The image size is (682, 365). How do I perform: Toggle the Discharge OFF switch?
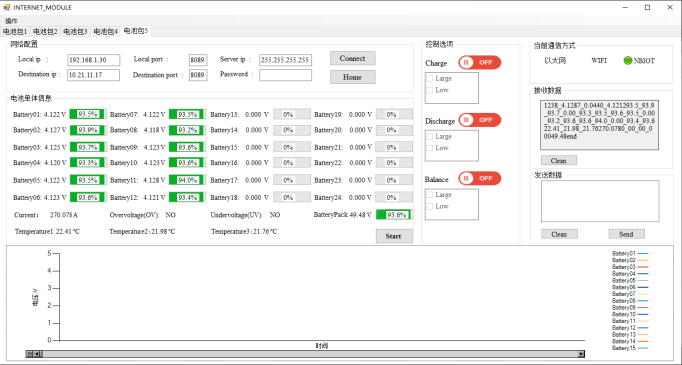[x=479, y=120]
